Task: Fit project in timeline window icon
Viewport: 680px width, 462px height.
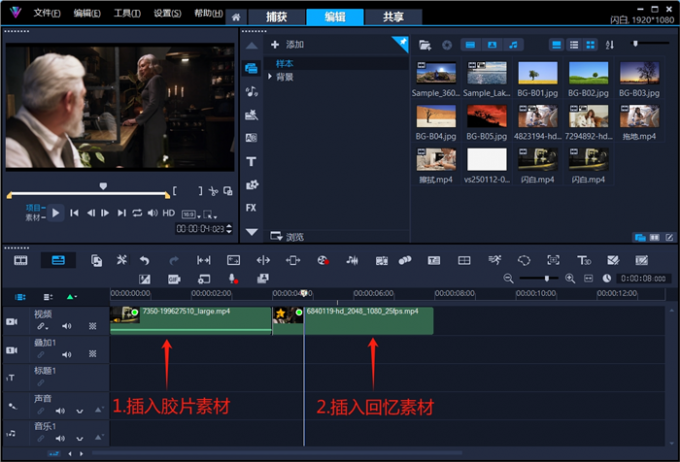Action: 588,279
